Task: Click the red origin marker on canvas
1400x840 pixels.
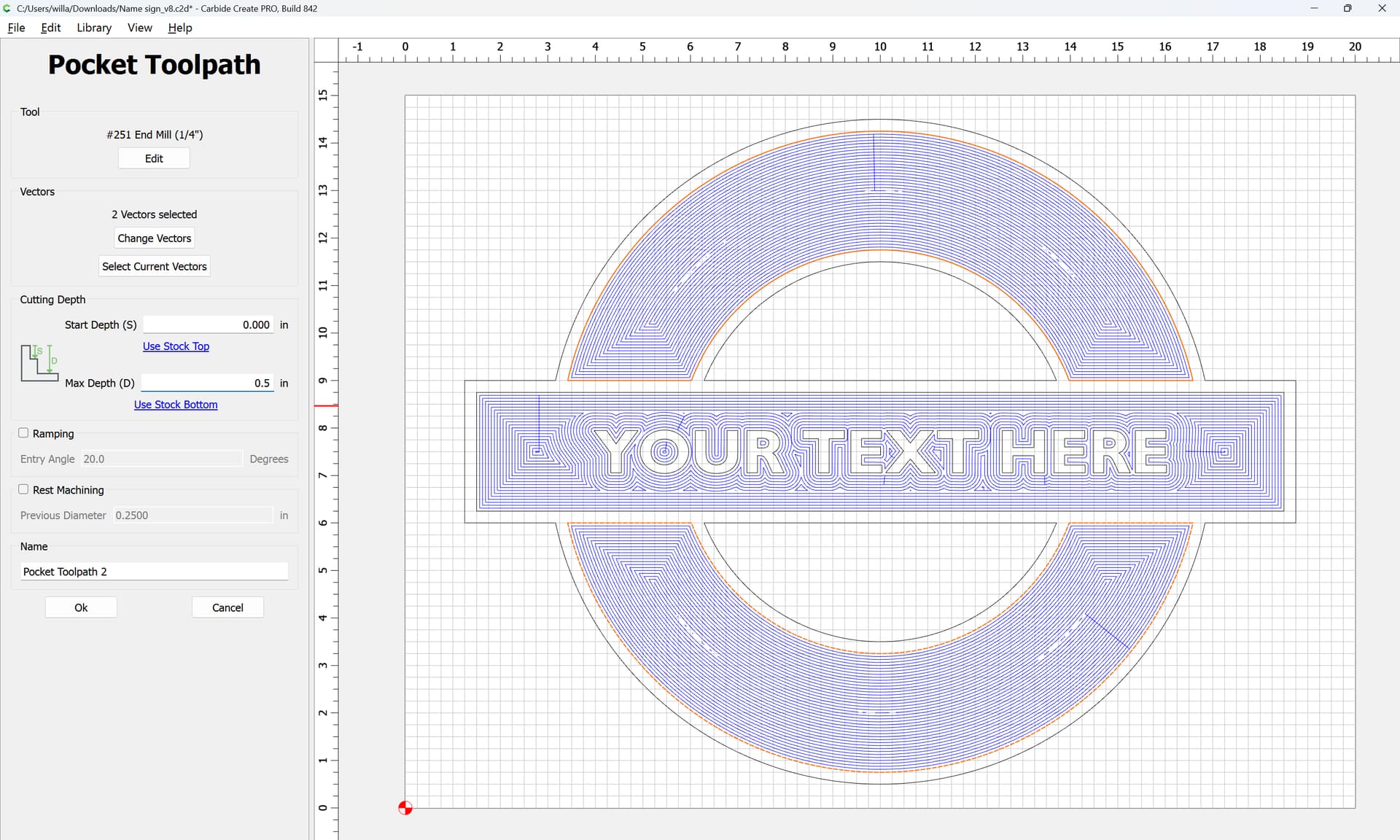Action: (x=405, y=808)
